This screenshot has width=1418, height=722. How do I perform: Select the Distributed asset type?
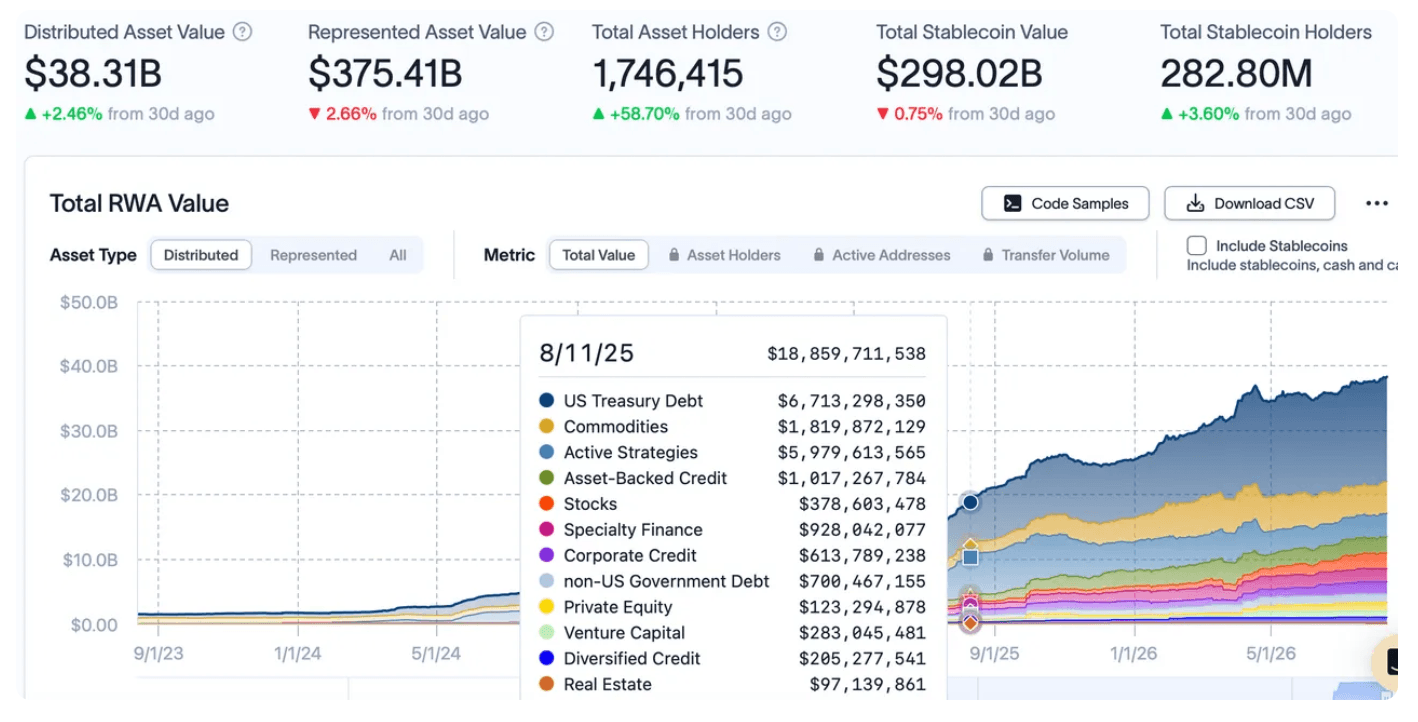(x=201, y=255)
